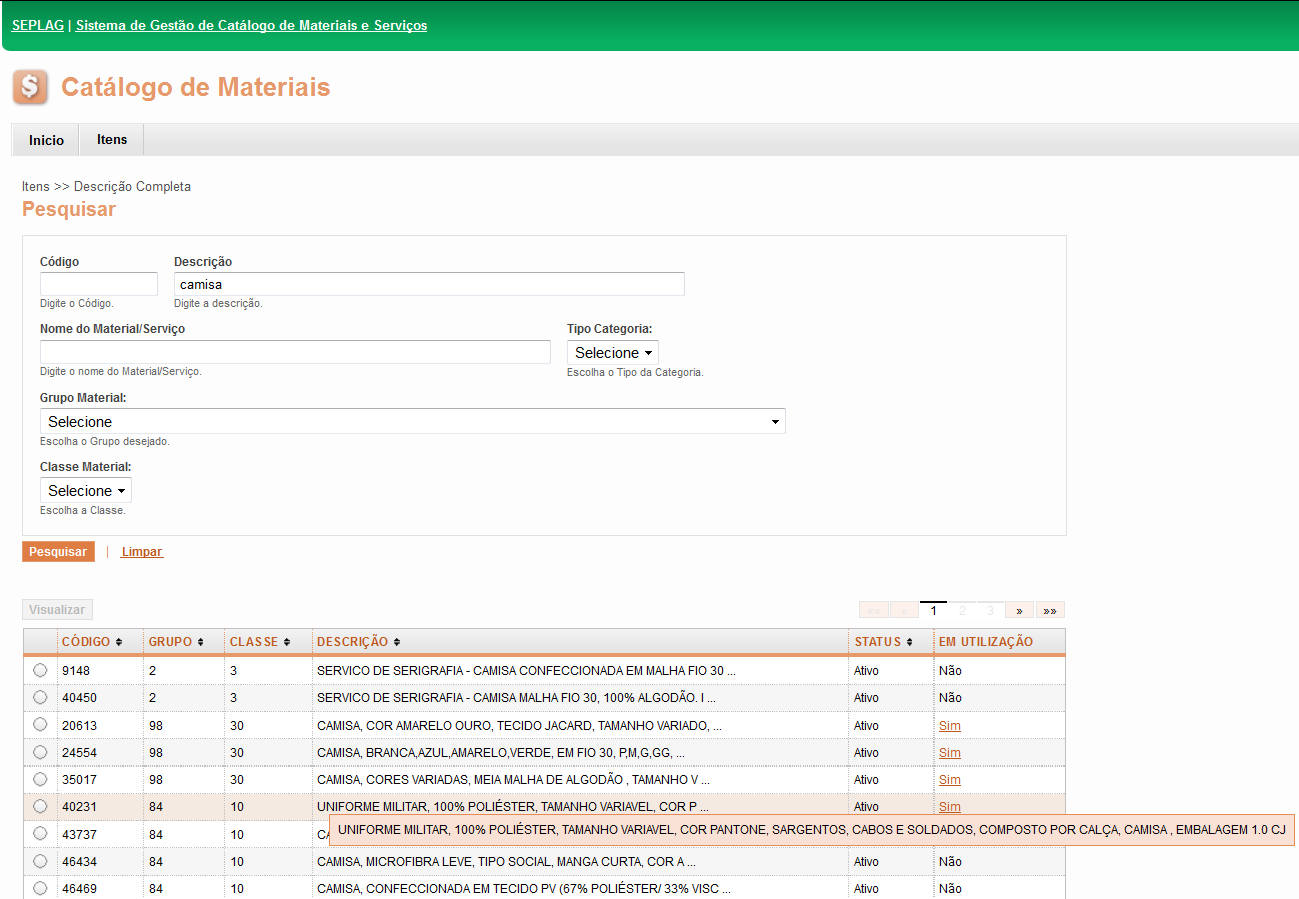This screenshot has width=1299, height=899.
Task: Click code cell 40450
Action: tap(79, 697)
